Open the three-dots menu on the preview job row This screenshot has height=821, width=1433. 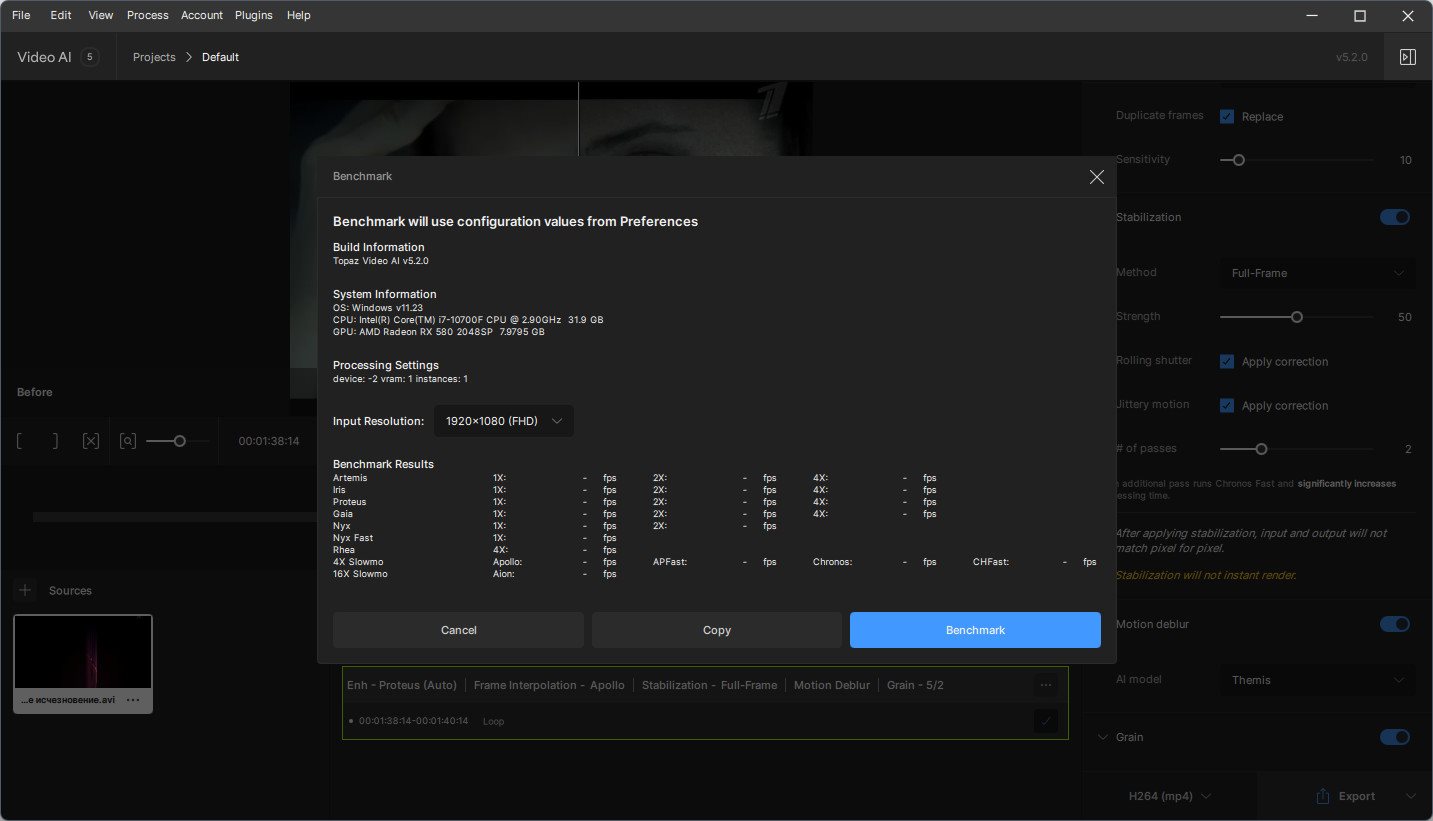click(x=1046, y=685)
